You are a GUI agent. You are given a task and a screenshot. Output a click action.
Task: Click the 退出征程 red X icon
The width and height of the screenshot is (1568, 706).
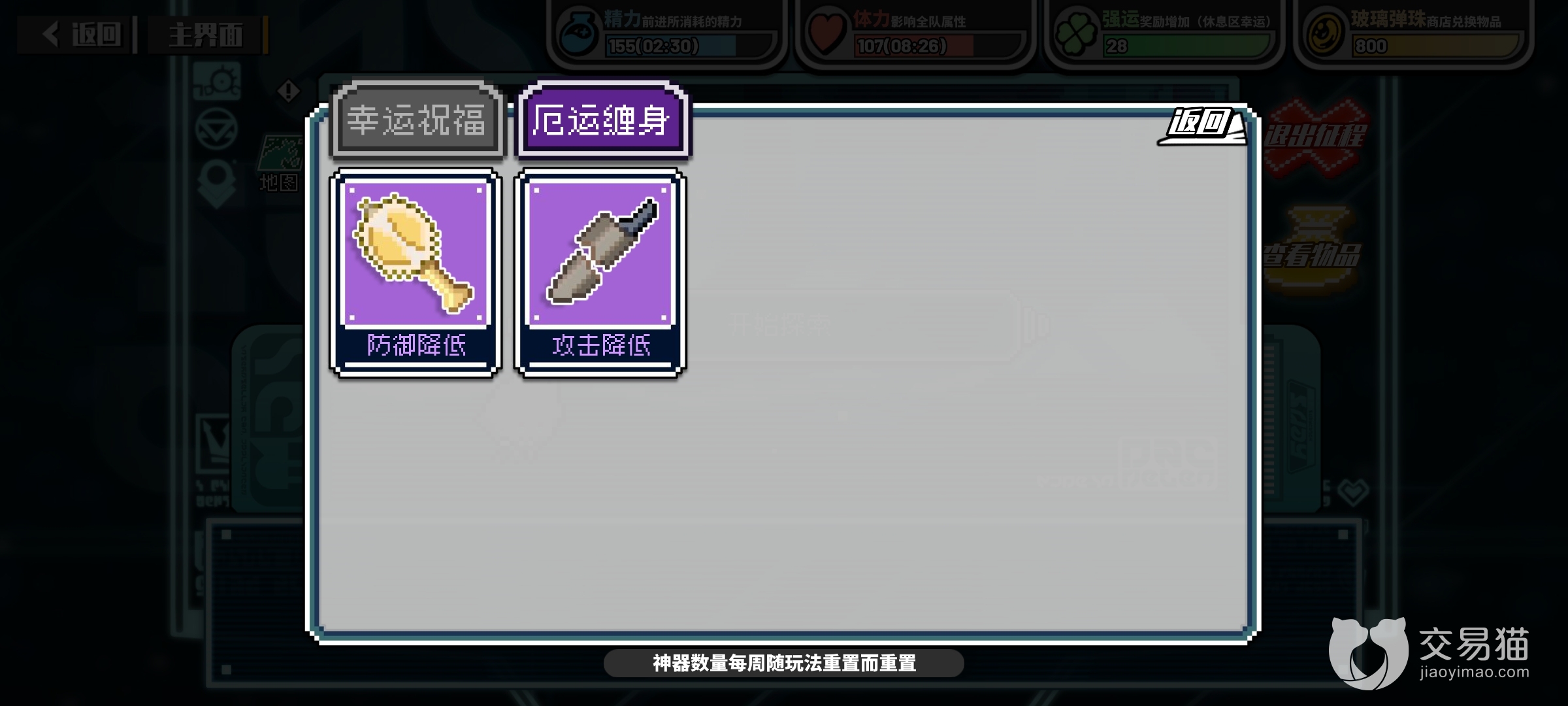coord(1315,138)
